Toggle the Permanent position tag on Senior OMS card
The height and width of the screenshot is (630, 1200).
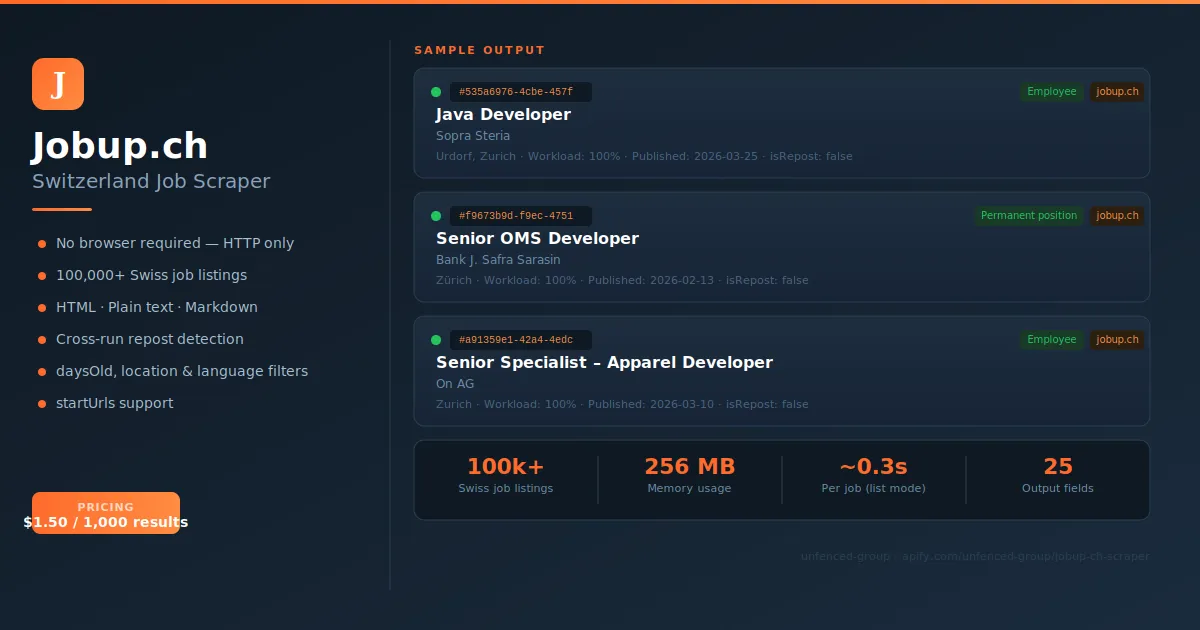tap(1028, 215)
